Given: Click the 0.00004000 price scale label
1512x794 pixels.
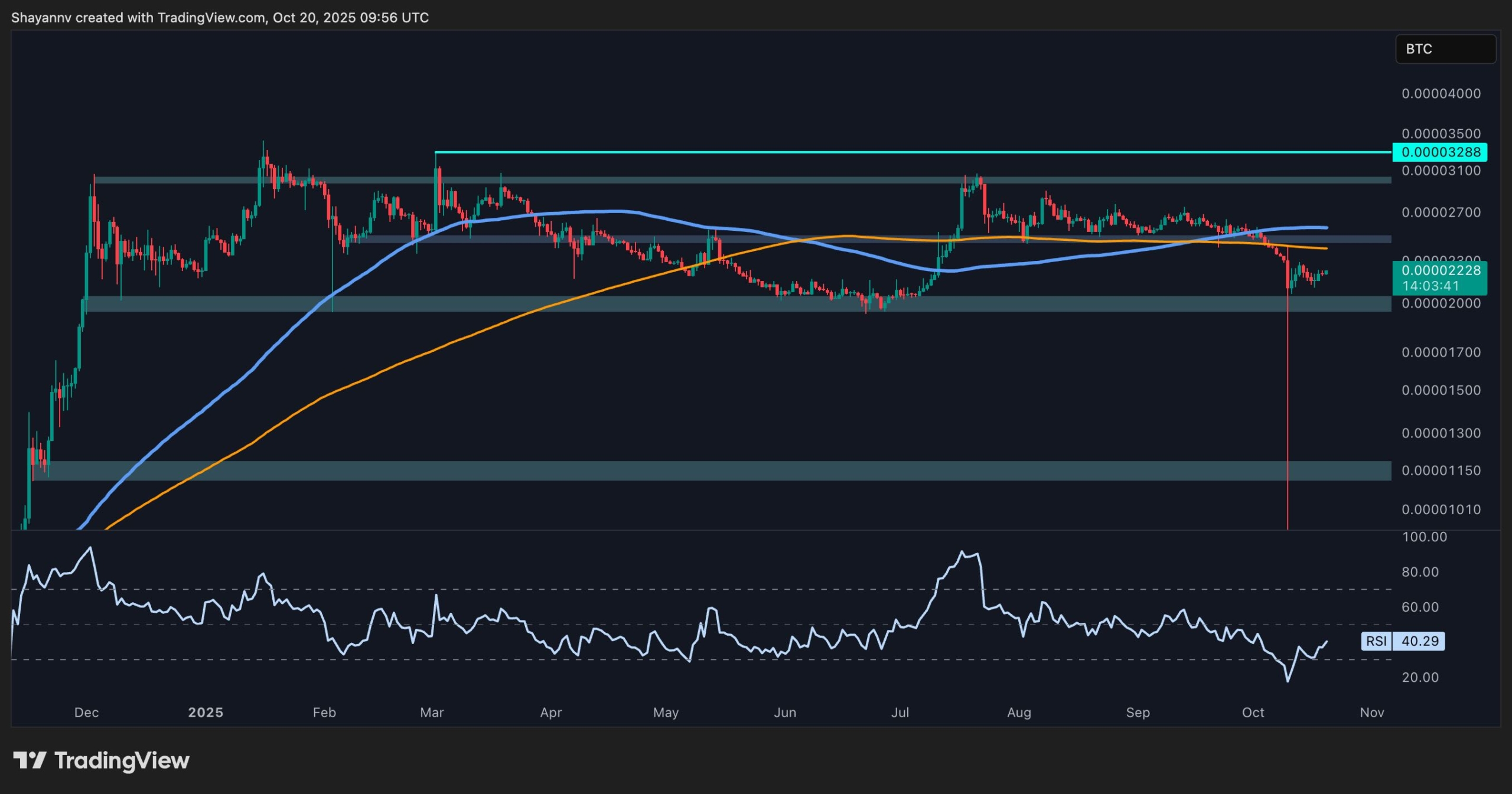Looking at the screenshot, I should (1441, 94).
